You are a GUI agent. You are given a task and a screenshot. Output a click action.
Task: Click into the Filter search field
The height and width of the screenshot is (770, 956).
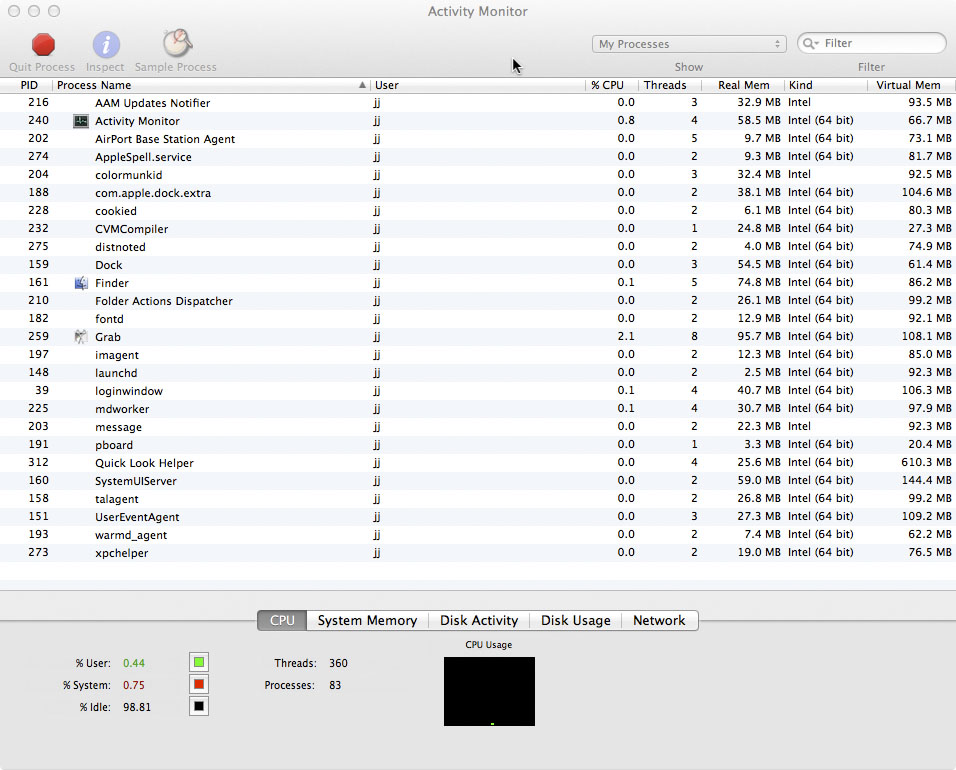(x=872, y=43)
